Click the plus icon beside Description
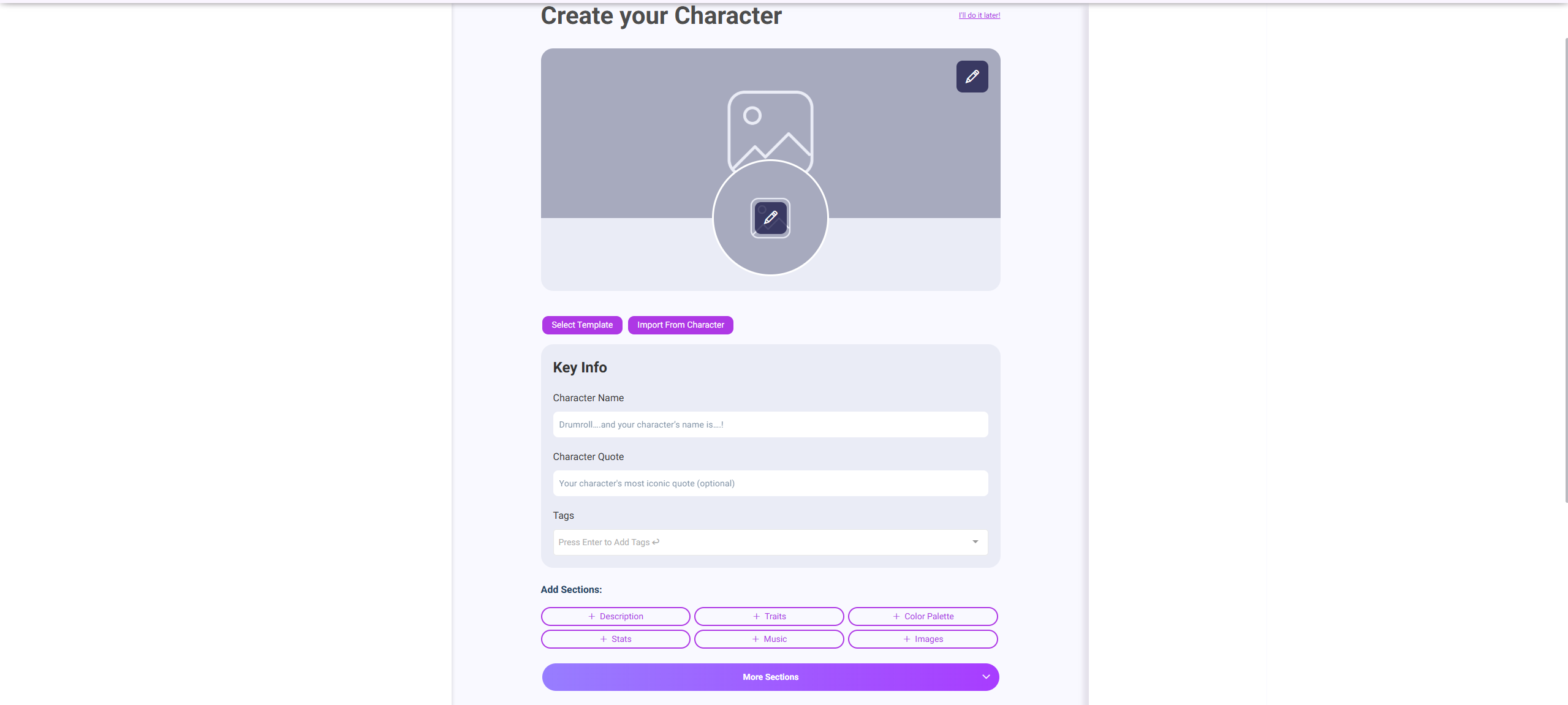The width and height of the screenshot is (1568, 705). pos(591,616)
